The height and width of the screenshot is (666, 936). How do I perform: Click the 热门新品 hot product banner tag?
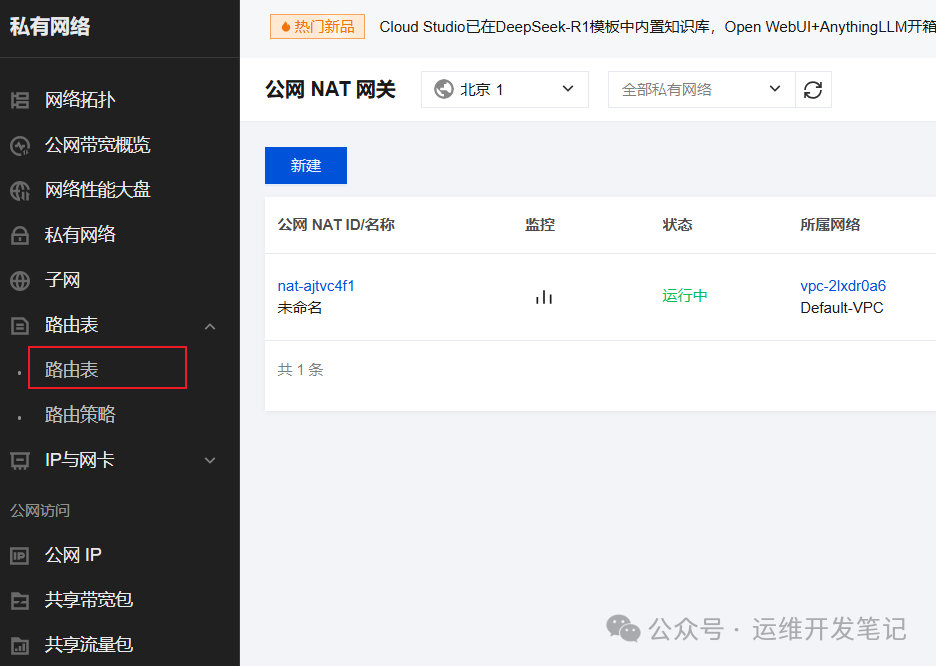317,27
